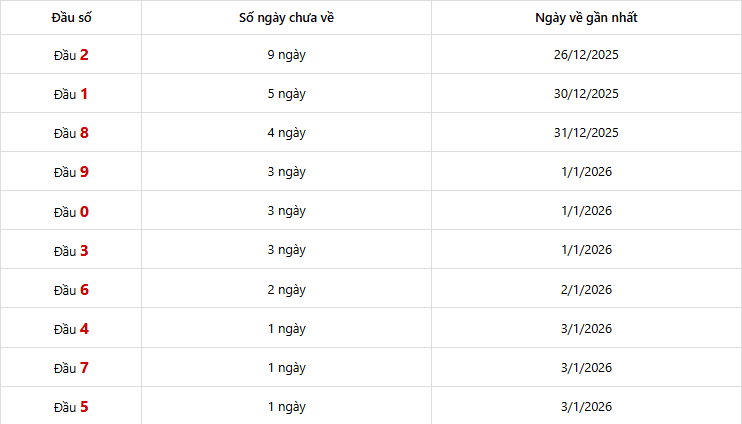Select the "Đầu 3" cell

pos(71,250)
